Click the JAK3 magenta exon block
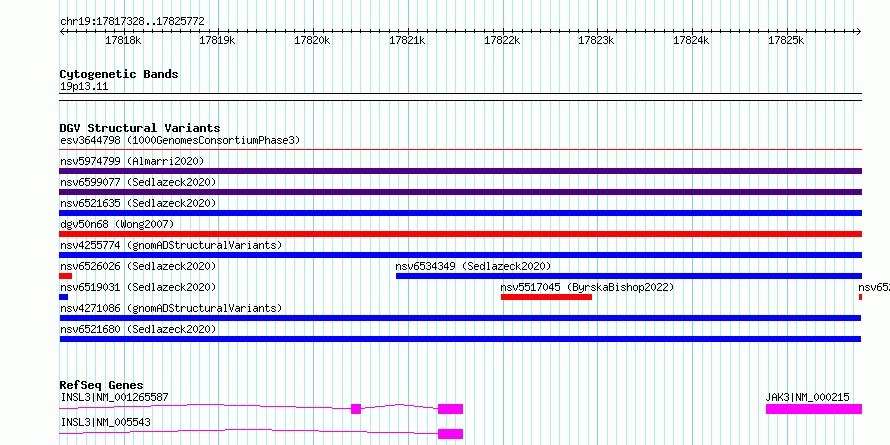The image size is (890, 445). pos(814,409)
